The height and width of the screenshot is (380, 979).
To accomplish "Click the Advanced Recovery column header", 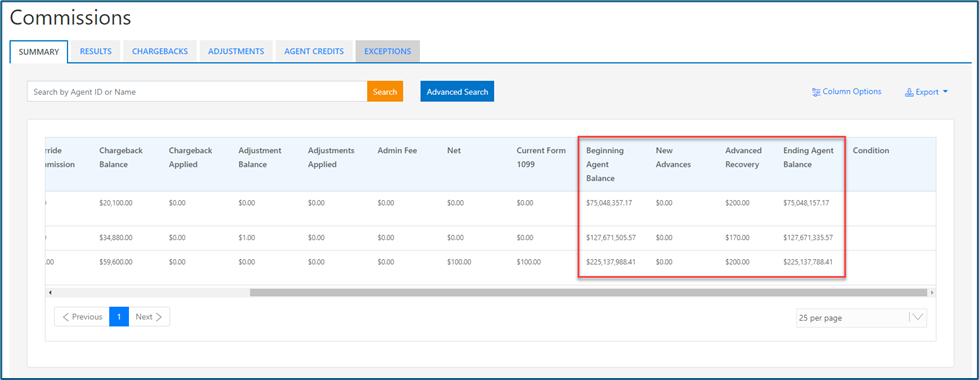I will (744, 157).
